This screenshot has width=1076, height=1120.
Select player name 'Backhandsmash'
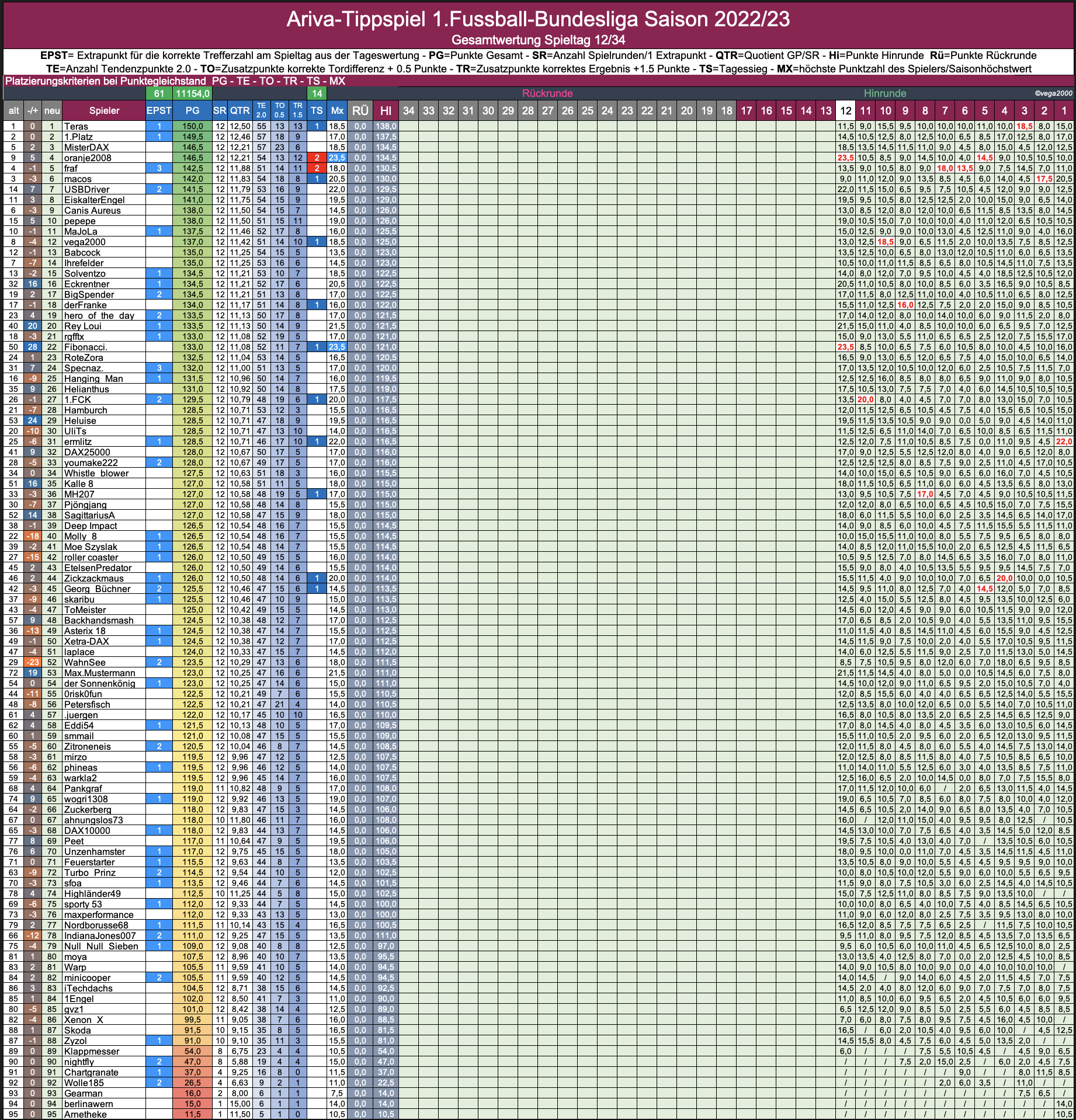point(99,620)
